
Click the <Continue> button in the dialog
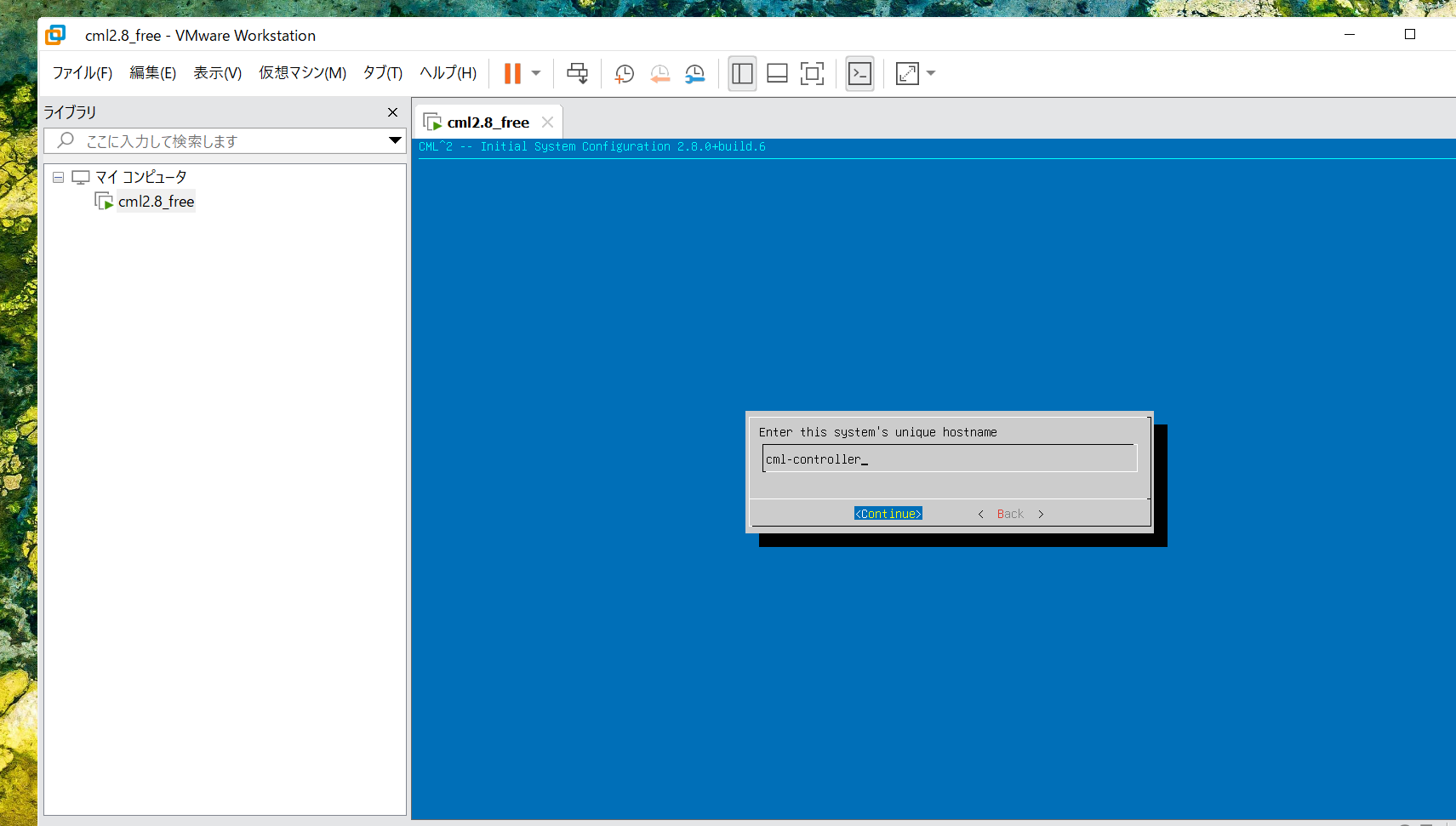888,514
